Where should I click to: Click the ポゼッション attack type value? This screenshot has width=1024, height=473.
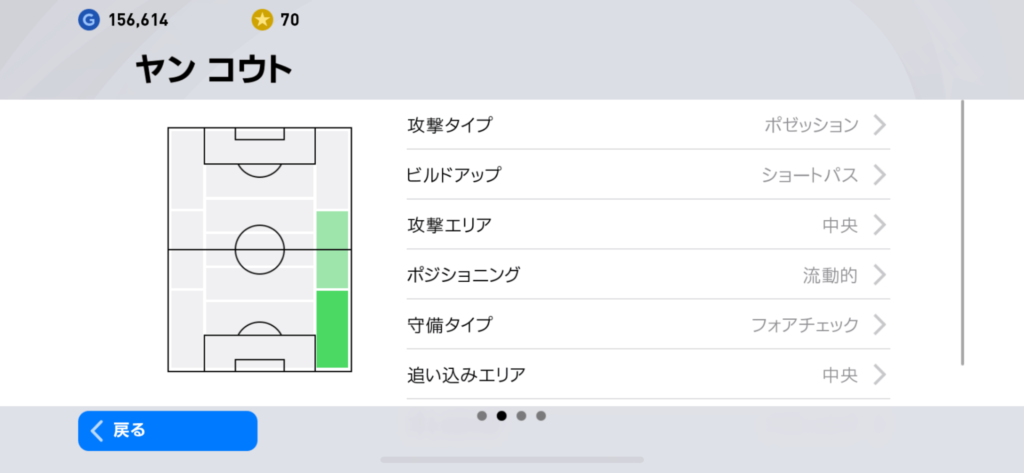pos(811,125)
